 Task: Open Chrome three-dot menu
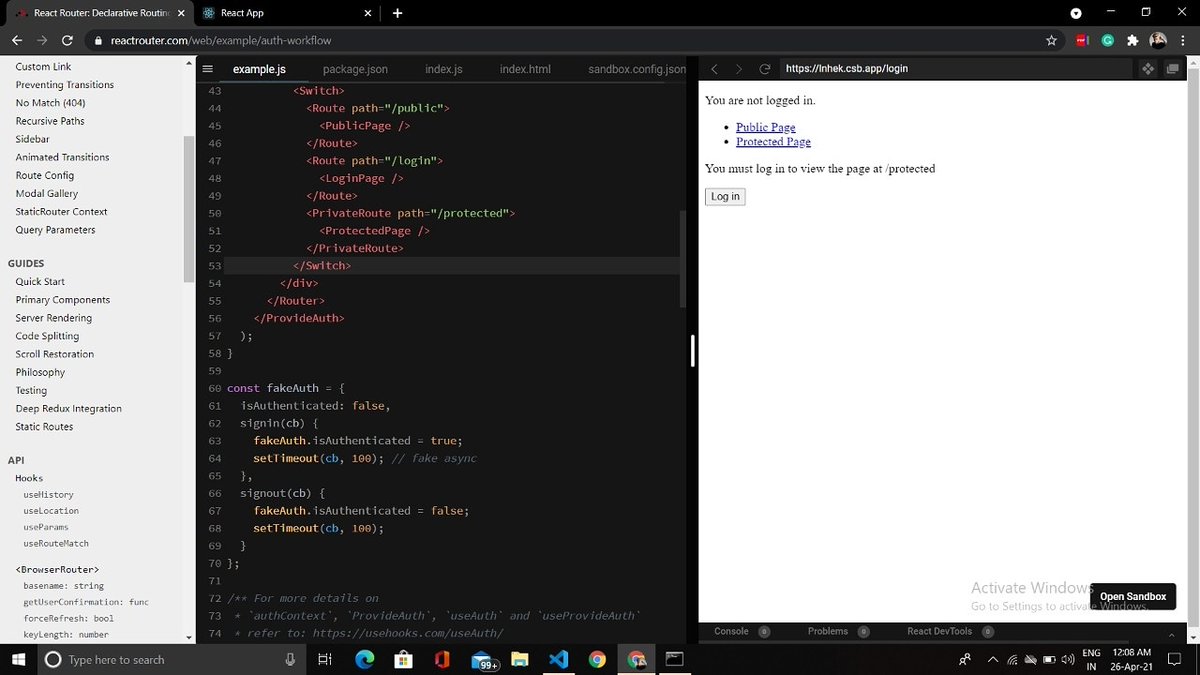pyautogui.click(x=1183, y=41)
